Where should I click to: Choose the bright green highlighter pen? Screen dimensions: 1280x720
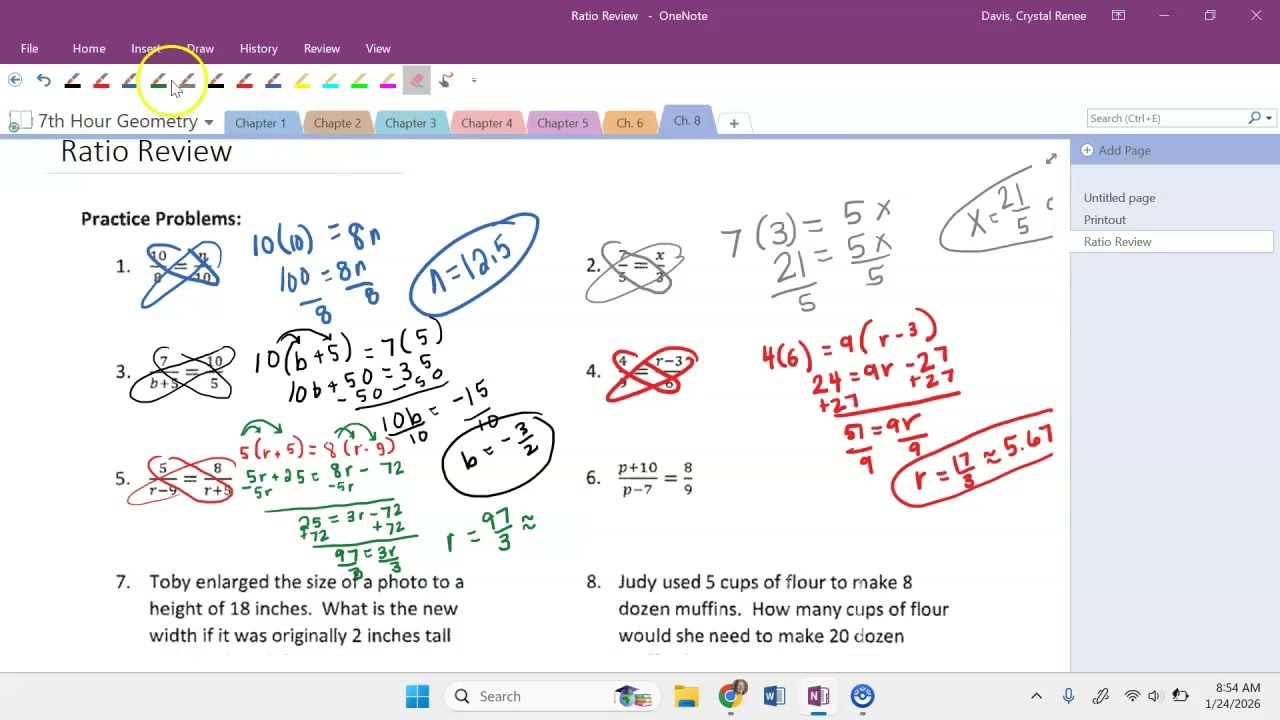coord(359,81)
